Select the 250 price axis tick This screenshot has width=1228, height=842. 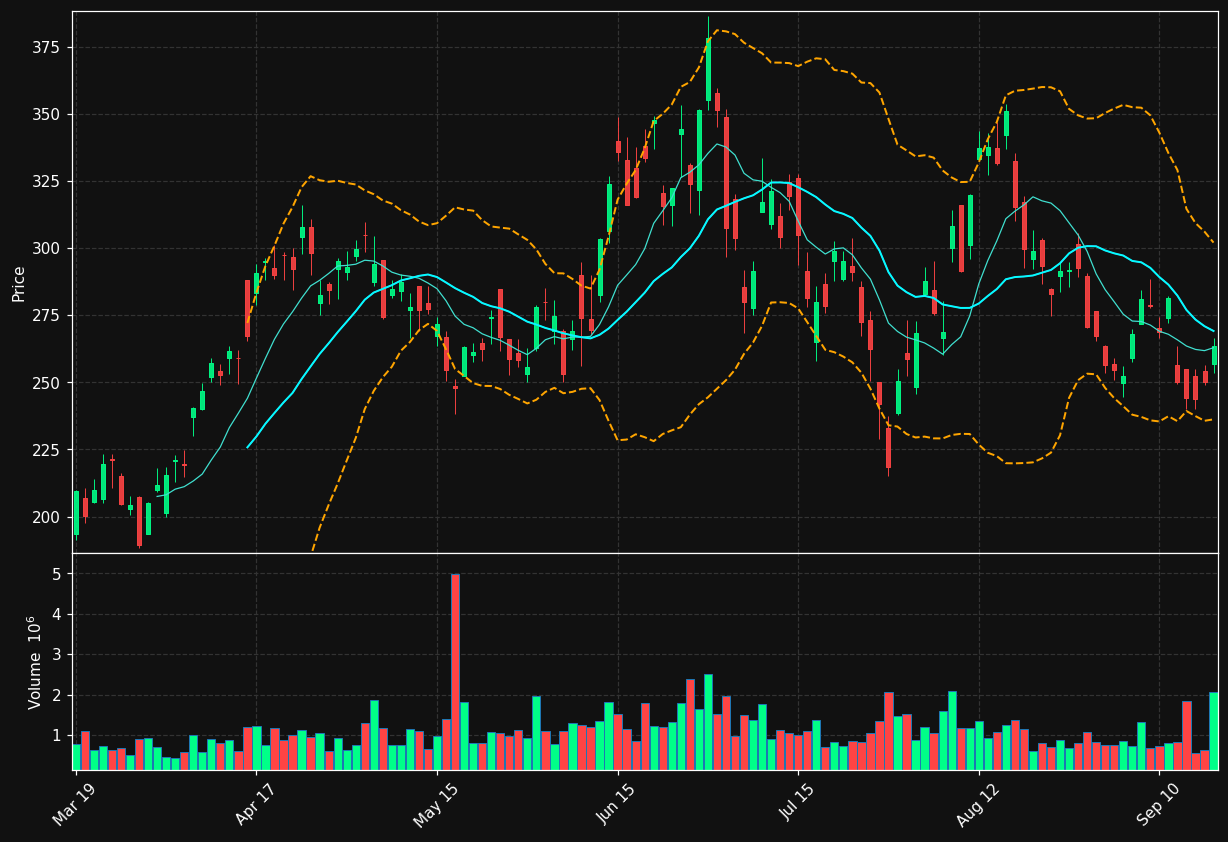[x=48, y=383]
